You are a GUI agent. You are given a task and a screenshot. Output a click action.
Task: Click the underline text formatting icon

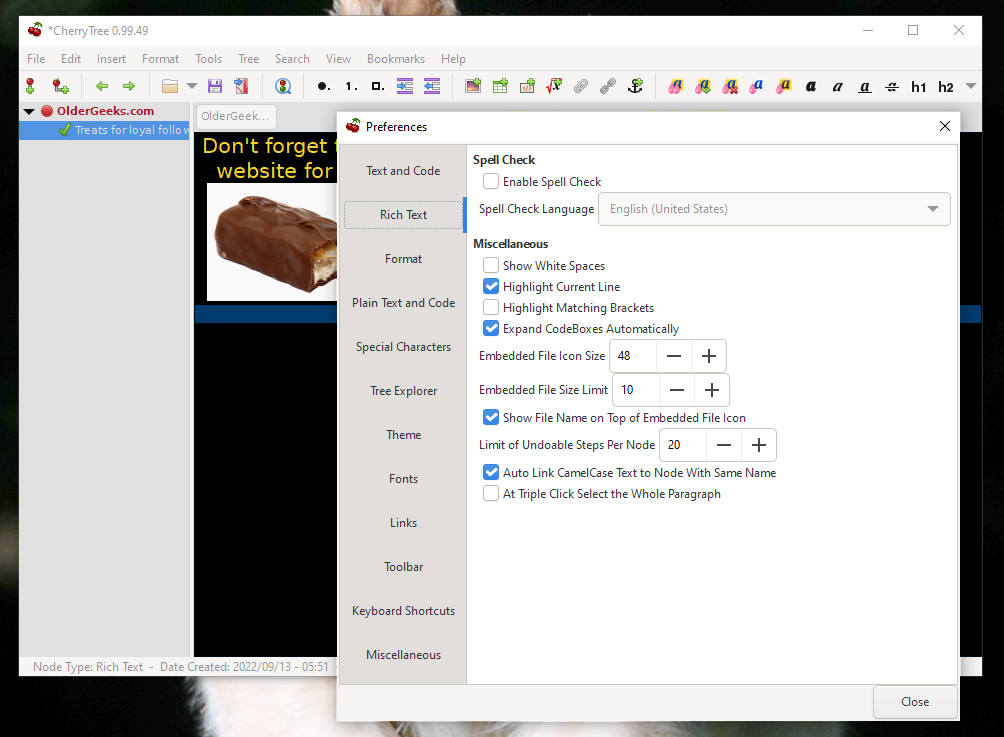tap(864, 86)
